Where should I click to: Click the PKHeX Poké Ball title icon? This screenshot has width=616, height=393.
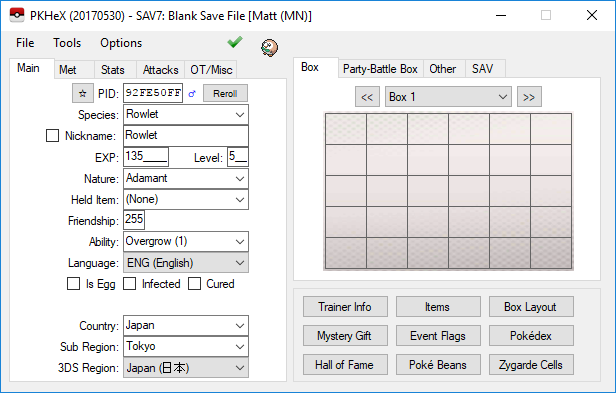click(x=17, y=16)
